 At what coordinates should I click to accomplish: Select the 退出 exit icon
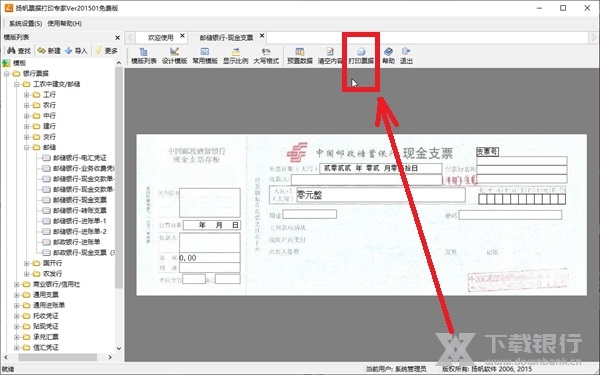coord(406,56)
